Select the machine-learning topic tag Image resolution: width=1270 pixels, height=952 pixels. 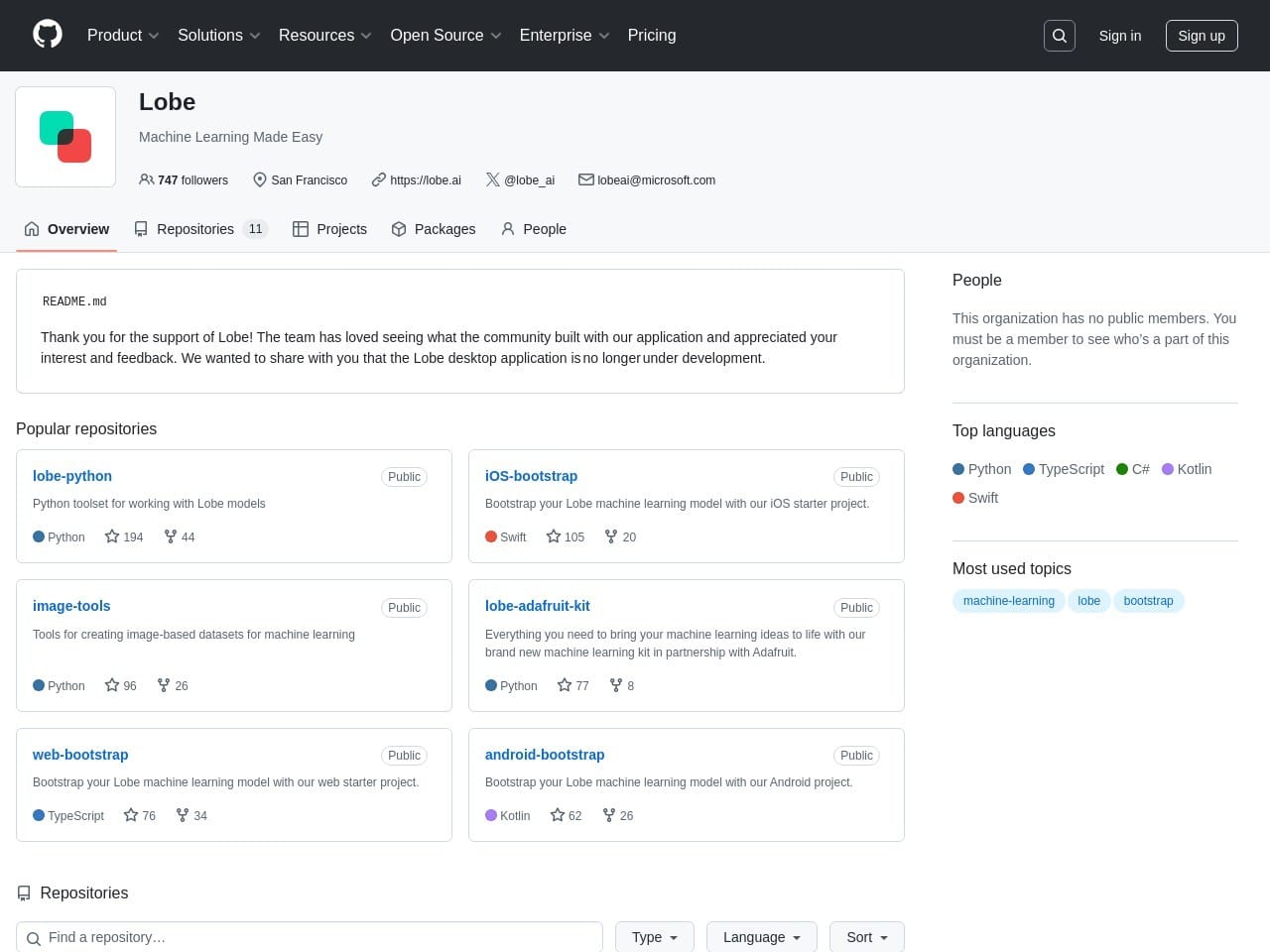pos(1008,601)
